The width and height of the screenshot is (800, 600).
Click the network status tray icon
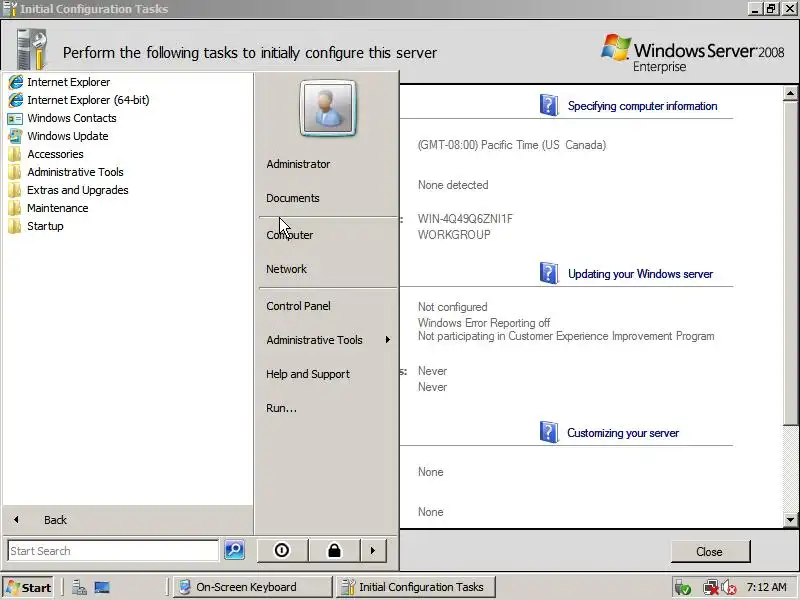(711, 588)
